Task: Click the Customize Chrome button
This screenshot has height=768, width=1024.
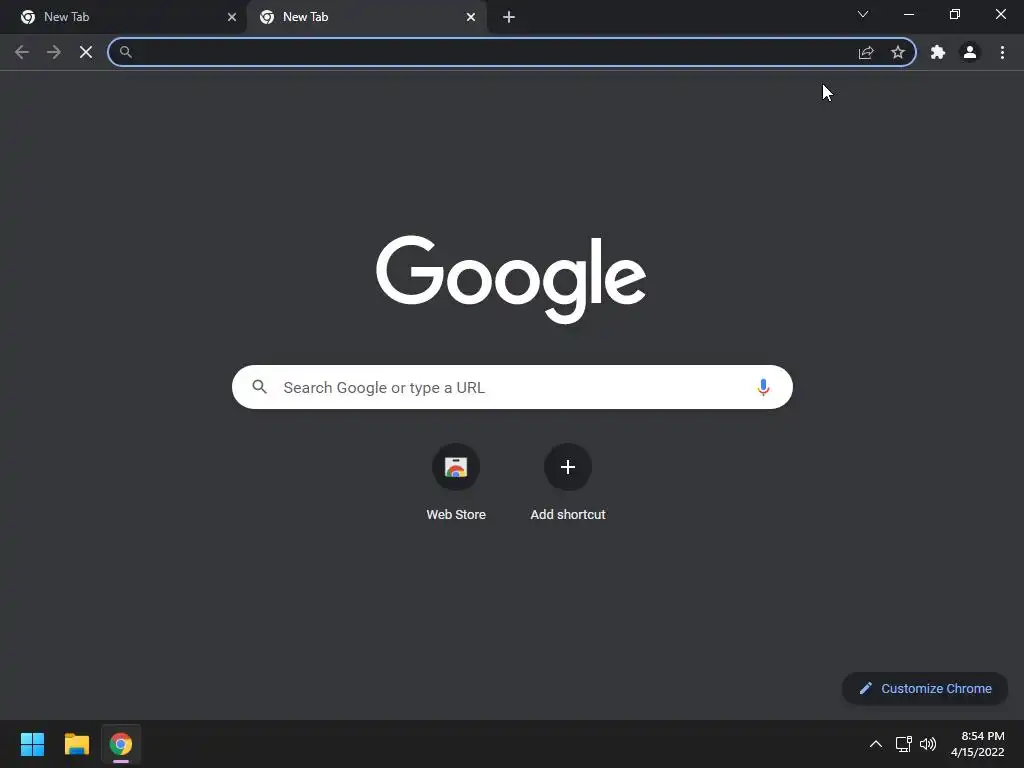Action: [925, 688]
